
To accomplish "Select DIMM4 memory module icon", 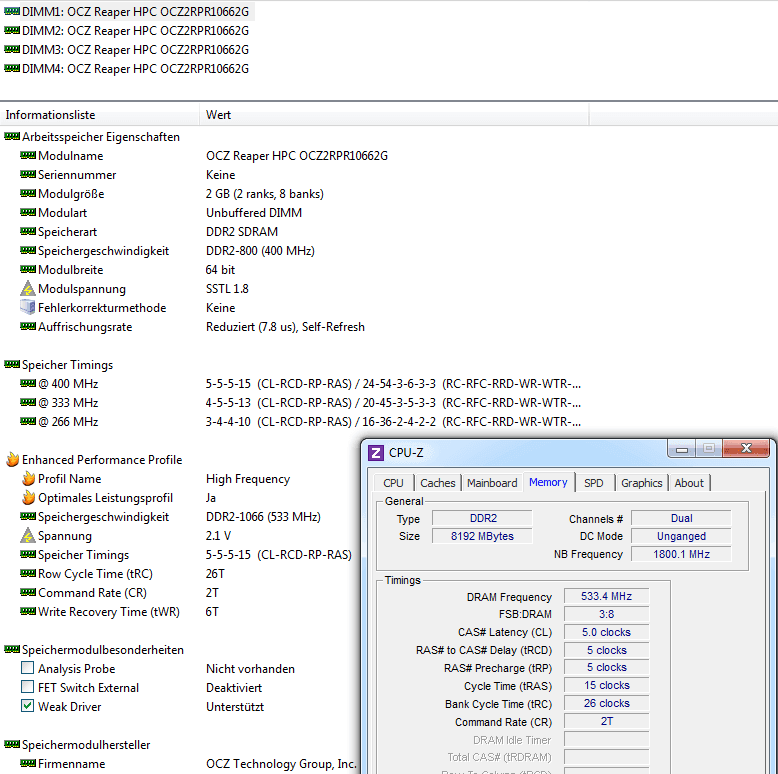I will click(x=12, y=68).
